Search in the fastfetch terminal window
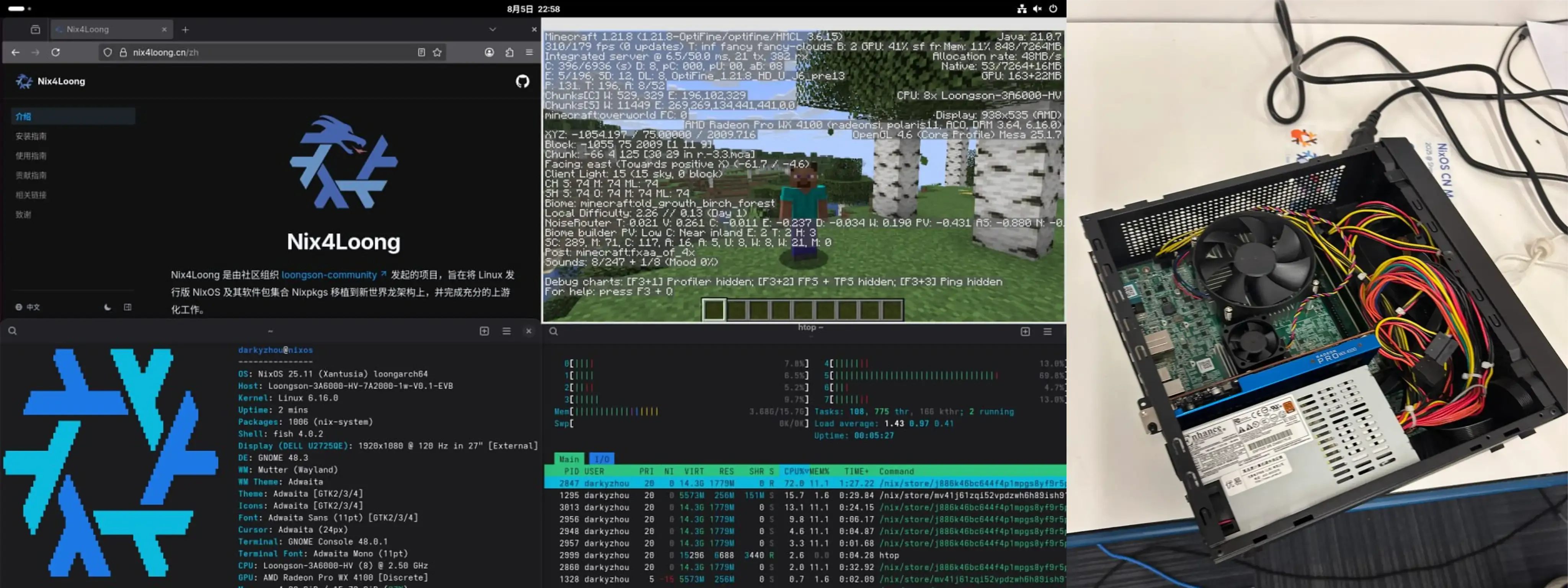This screenshot has width=1568, height=588. pyautogui.click(x=12, y=331)
